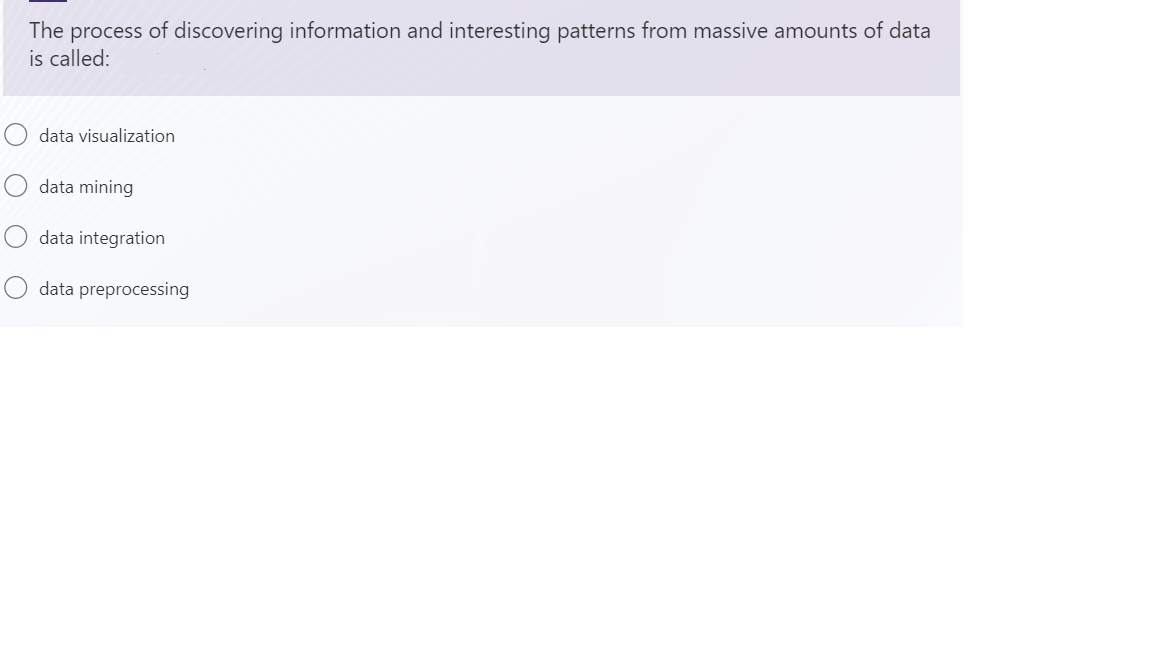Select the data visualization radio button
The width and height of the screenshot is (1152, 648).
[15, 133]
